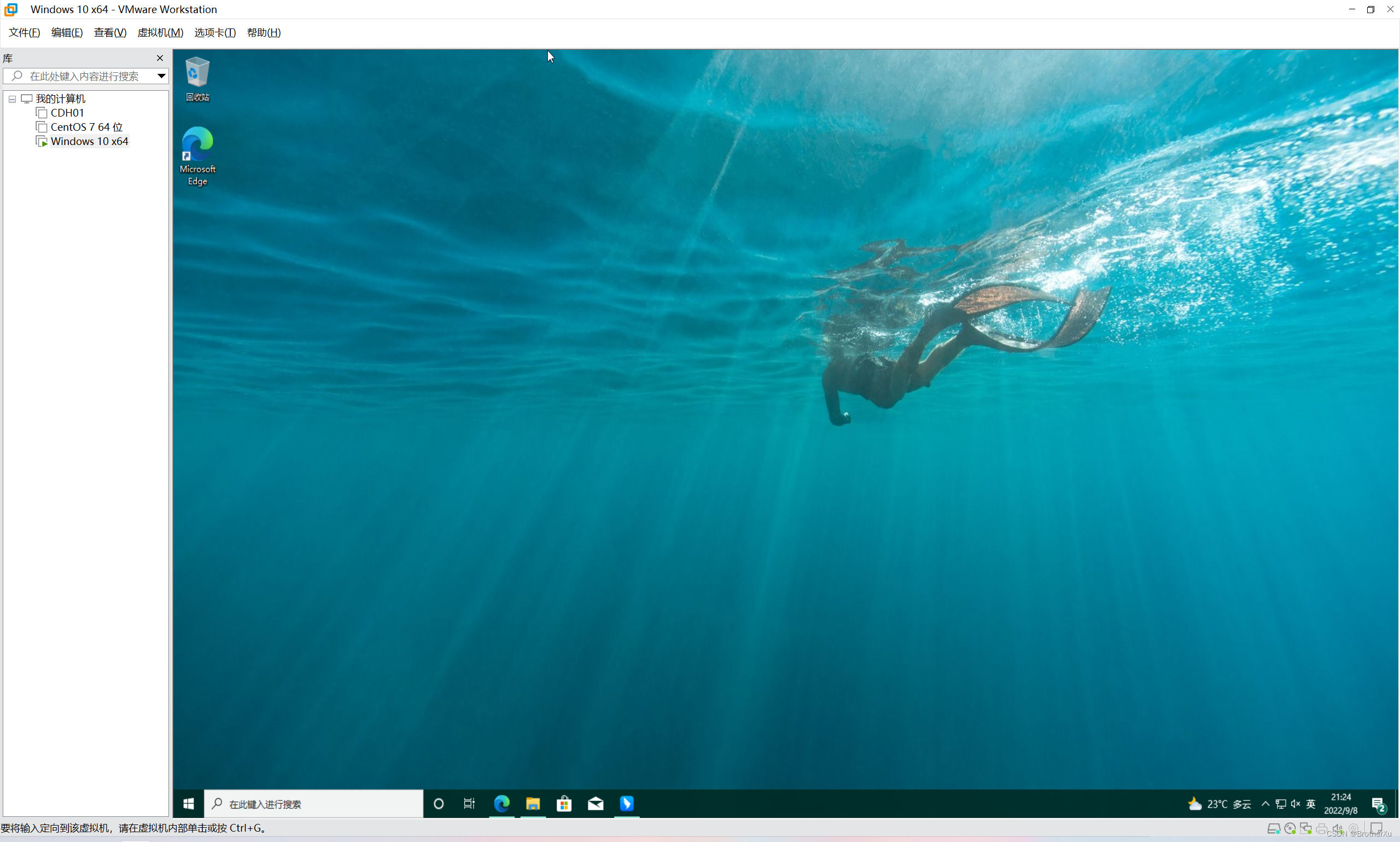This screenshot has height=842, width=1400.
Task: Open the 文件(F) menu
Action: [x=25, y=33]
